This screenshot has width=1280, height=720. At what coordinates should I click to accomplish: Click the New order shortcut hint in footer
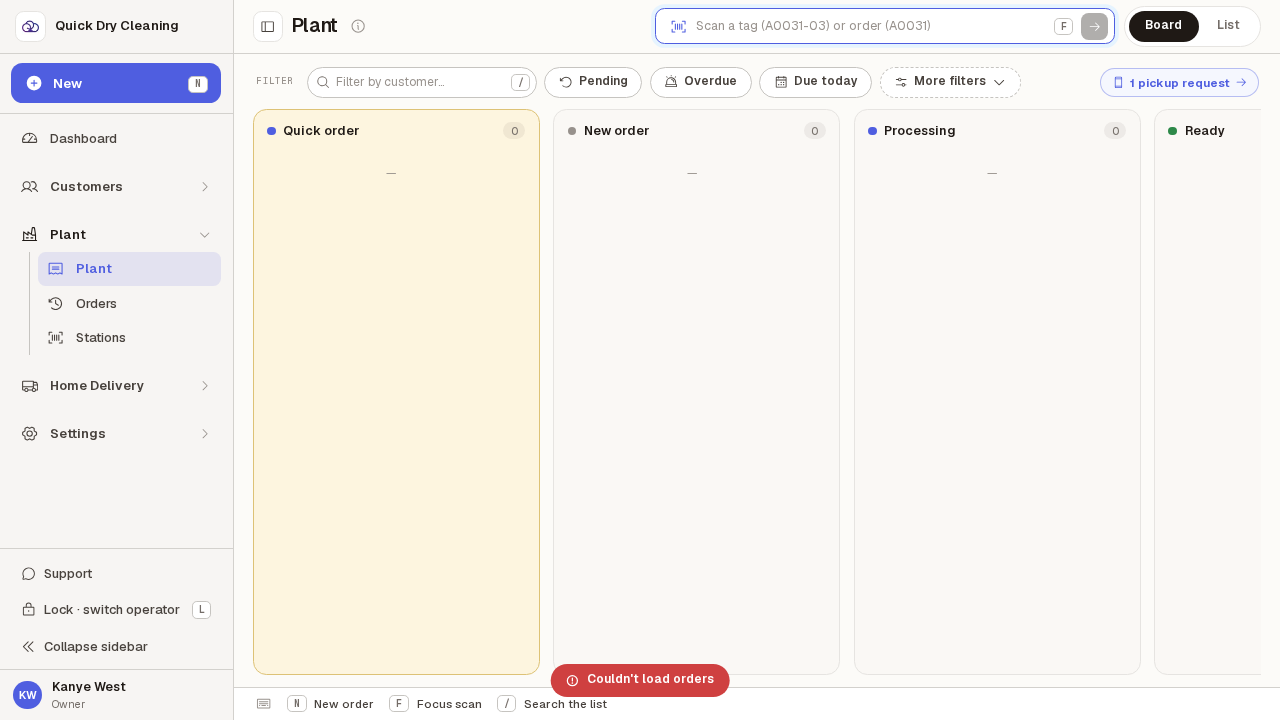[330, 704]
